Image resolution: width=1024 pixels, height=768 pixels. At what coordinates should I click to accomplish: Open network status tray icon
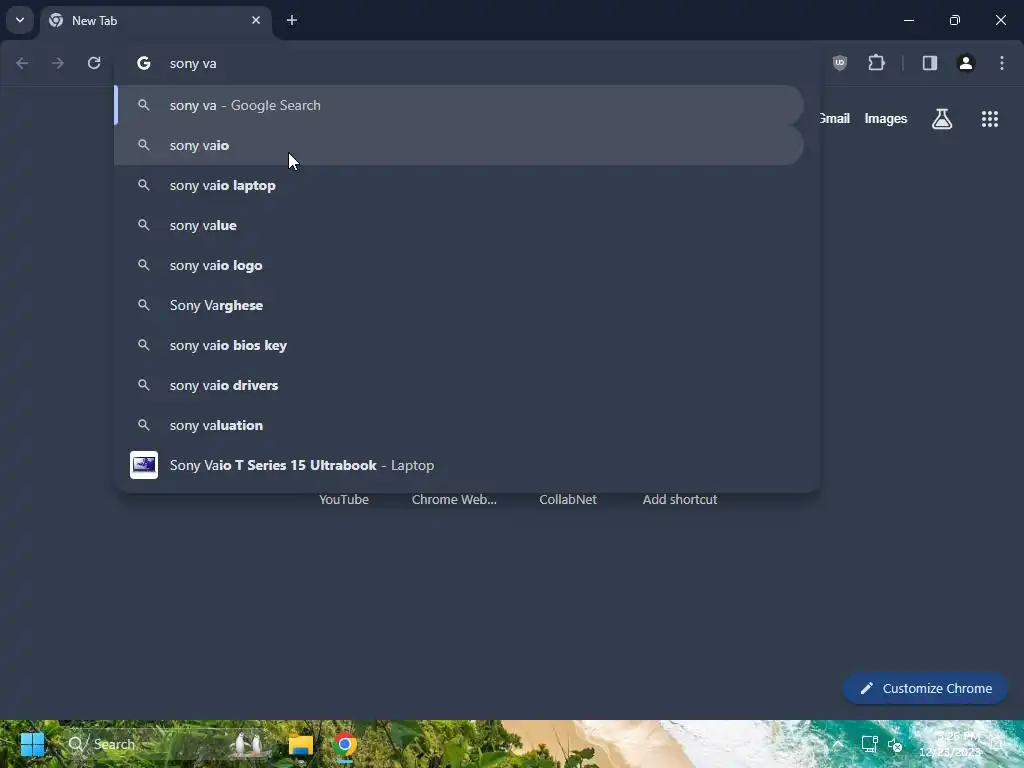(869, 744)
